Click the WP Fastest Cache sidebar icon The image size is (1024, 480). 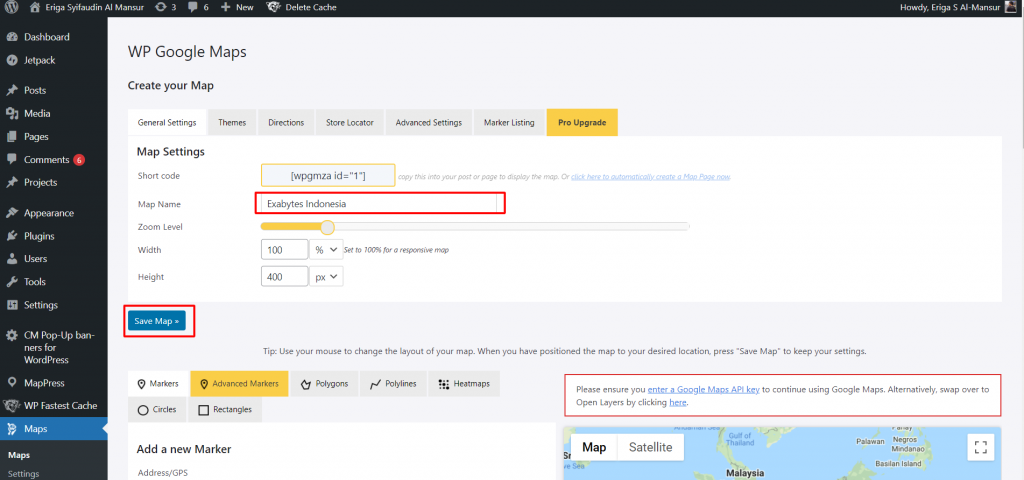tap(12, 406)
